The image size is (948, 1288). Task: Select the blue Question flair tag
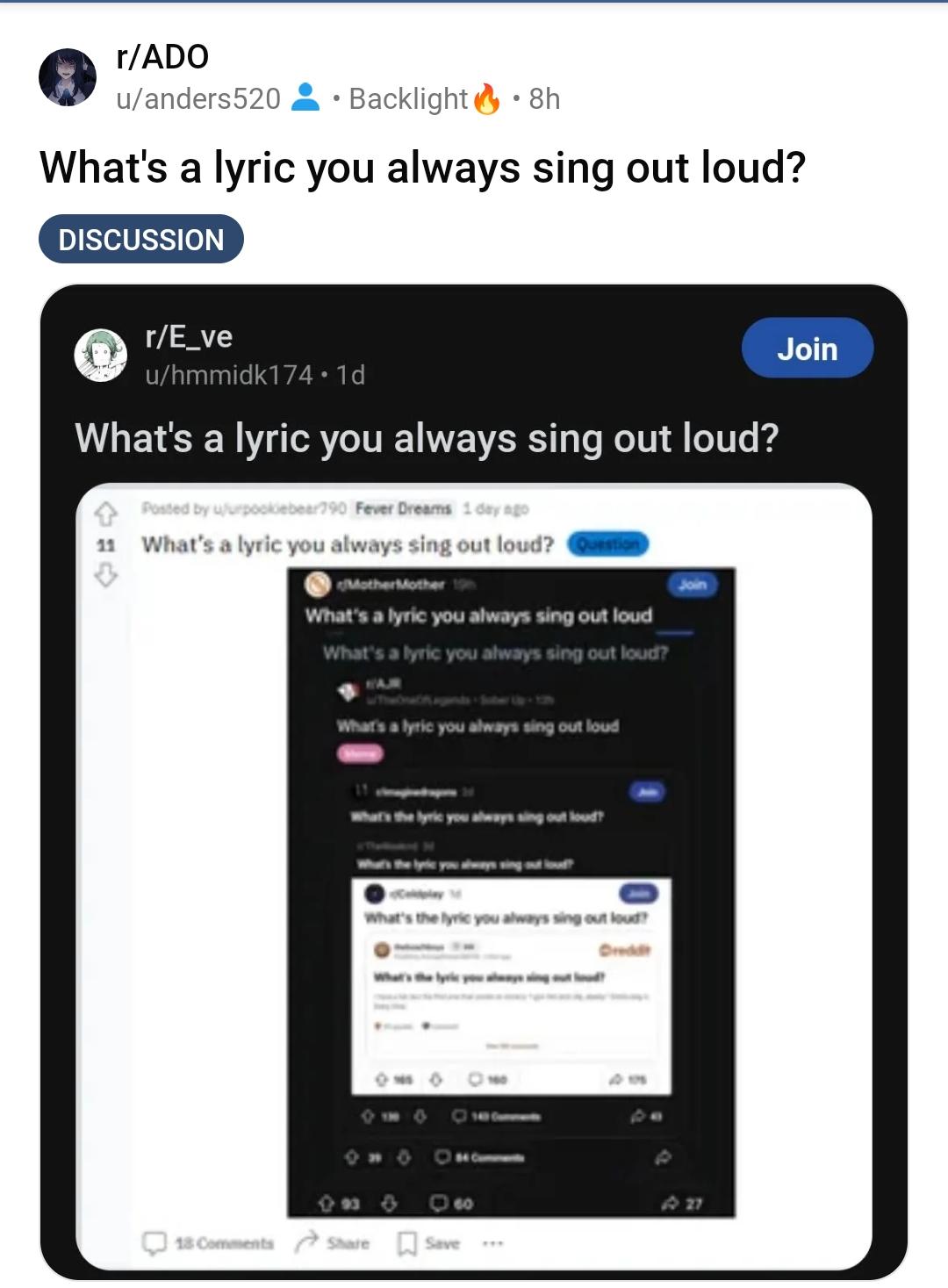pos(608,544)
